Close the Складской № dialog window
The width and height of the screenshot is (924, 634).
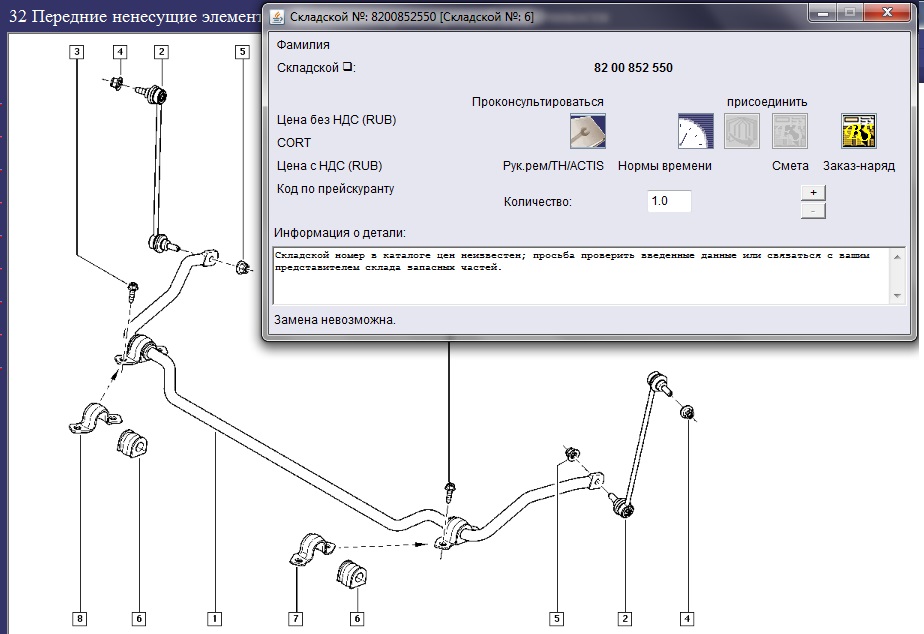click(888, 13)
